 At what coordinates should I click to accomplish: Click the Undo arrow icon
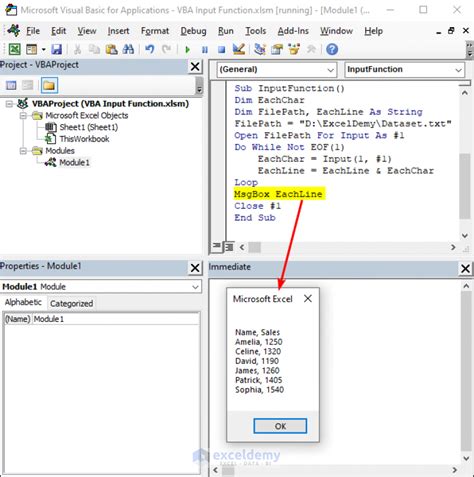click(150, 49)
